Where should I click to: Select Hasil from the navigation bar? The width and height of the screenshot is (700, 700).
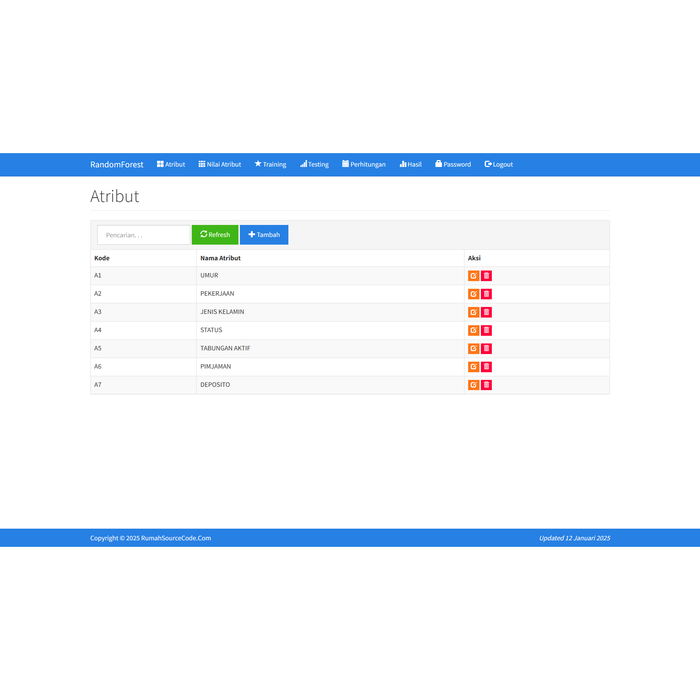pyautogui.click(x=411, y=164)
